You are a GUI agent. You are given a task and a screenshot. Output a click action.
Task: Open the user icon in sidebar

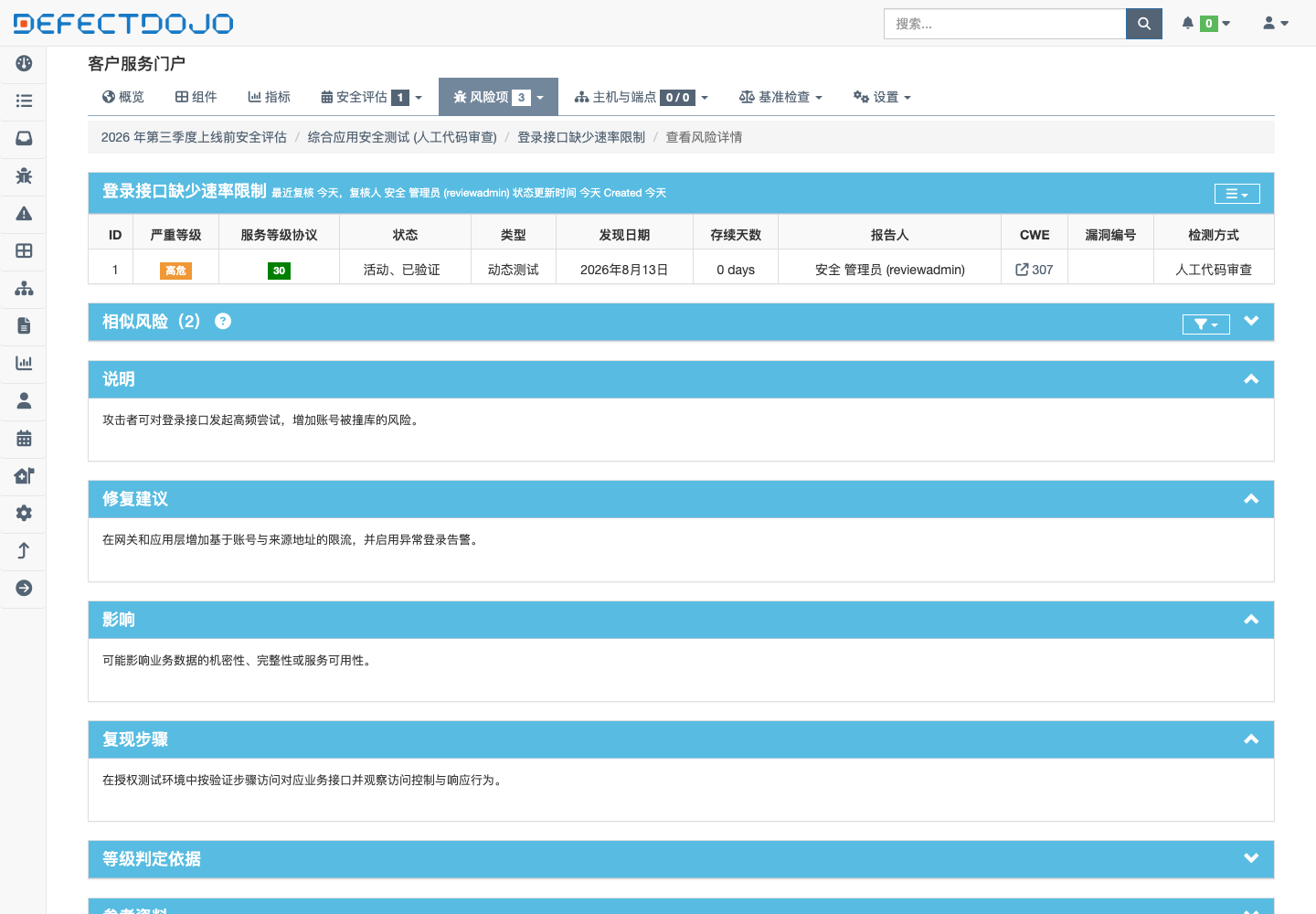click(x=24, y=400)
